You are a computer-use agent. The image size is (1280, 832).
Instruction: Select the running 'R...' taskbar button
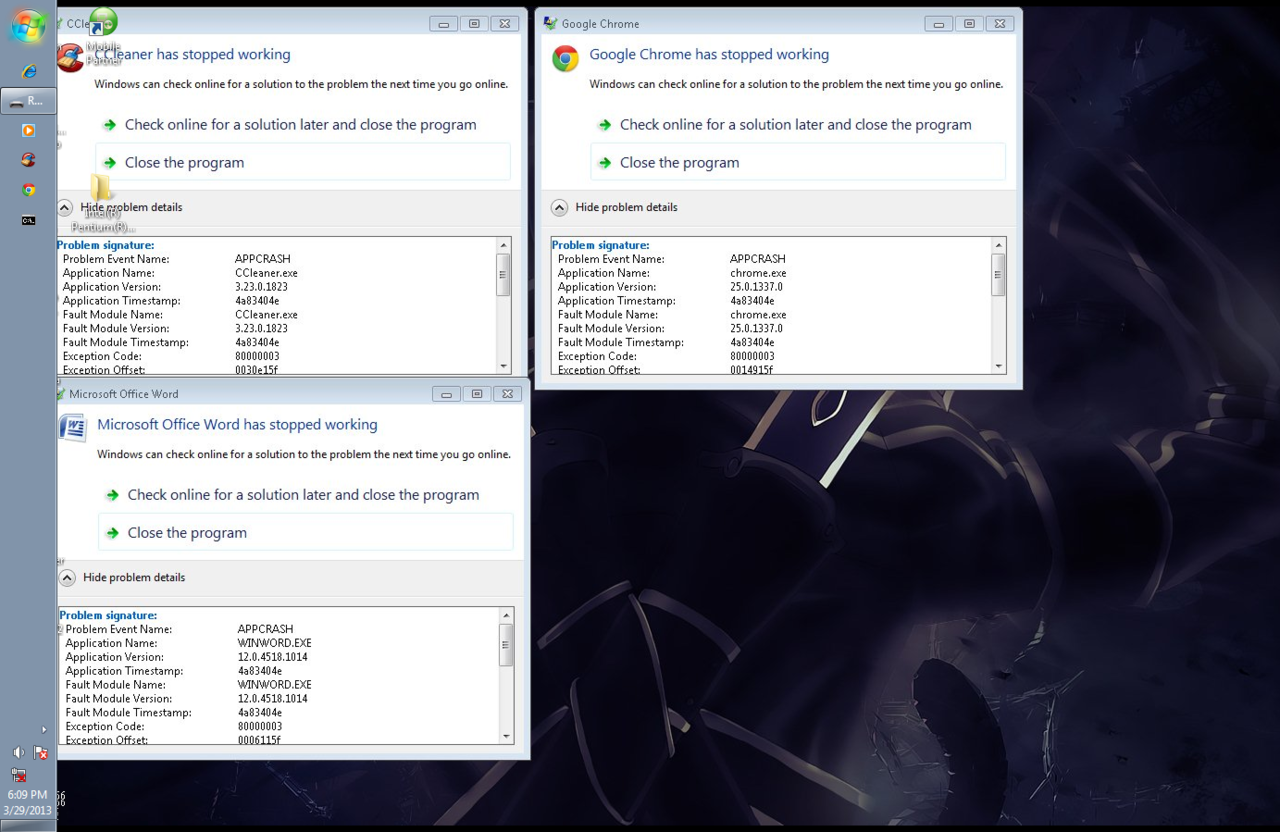tap(28, 101)
